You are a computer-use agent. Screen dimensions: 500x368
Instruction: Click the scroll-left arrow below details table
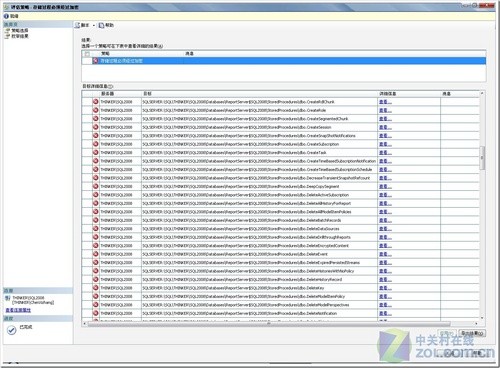(84, 323)
